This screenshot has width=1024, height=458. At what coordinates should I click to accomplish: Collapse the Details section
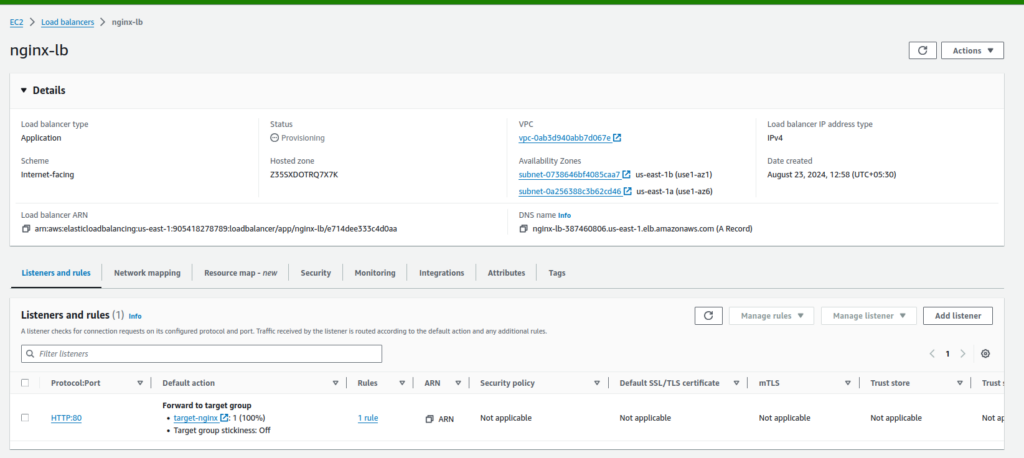click(x=26, y=90)
